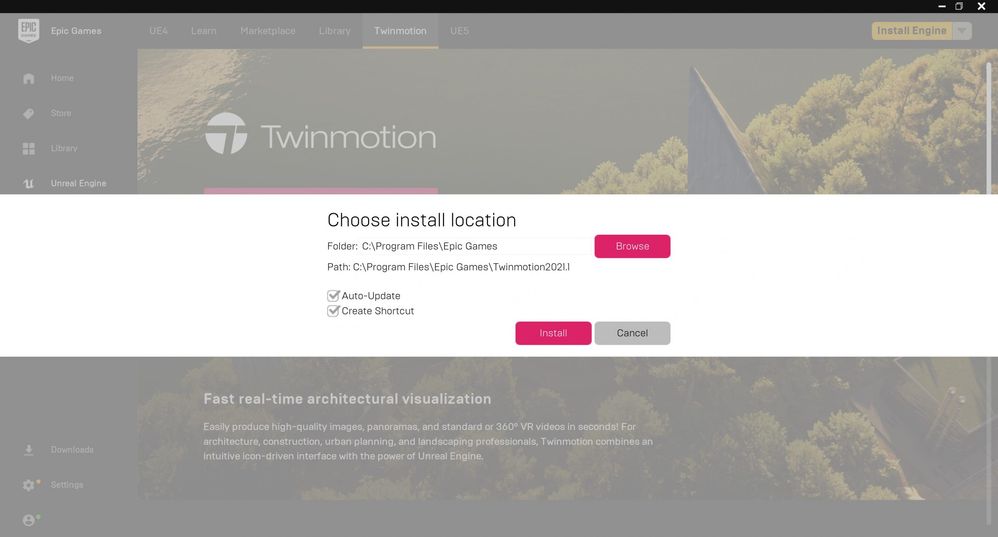Click the Settings sidebar label
Image resolution: width=998 pixels, height=537 pixels.
[67, 485]
